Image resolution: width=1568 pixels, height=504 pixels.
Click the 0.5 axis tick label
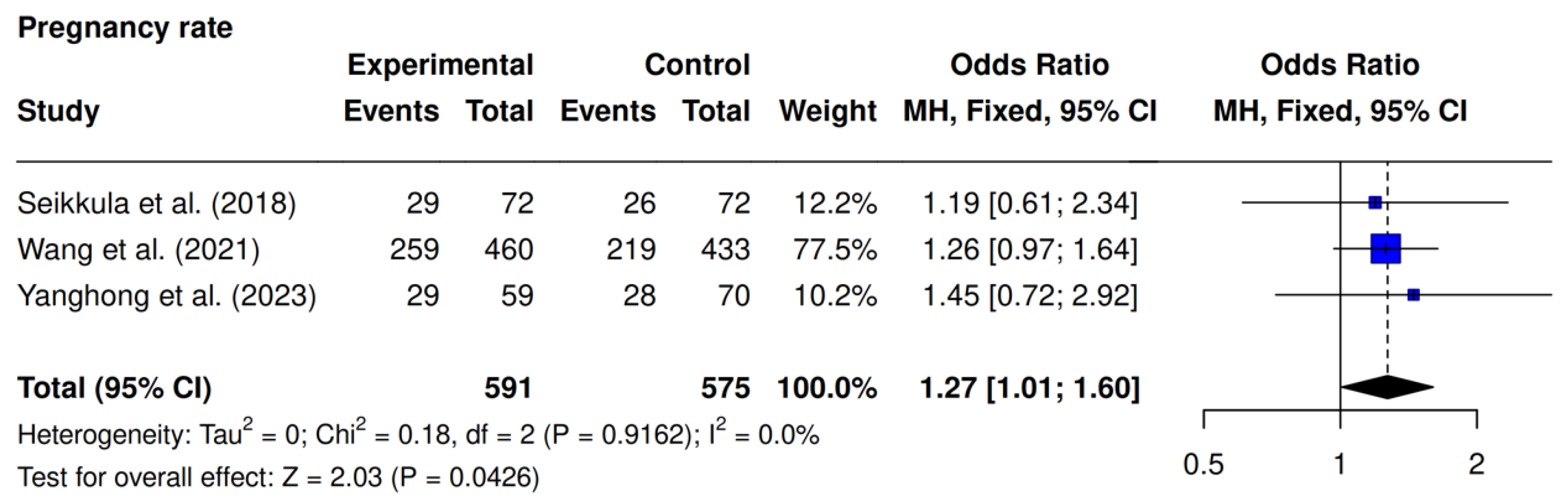click(1203, 465)
